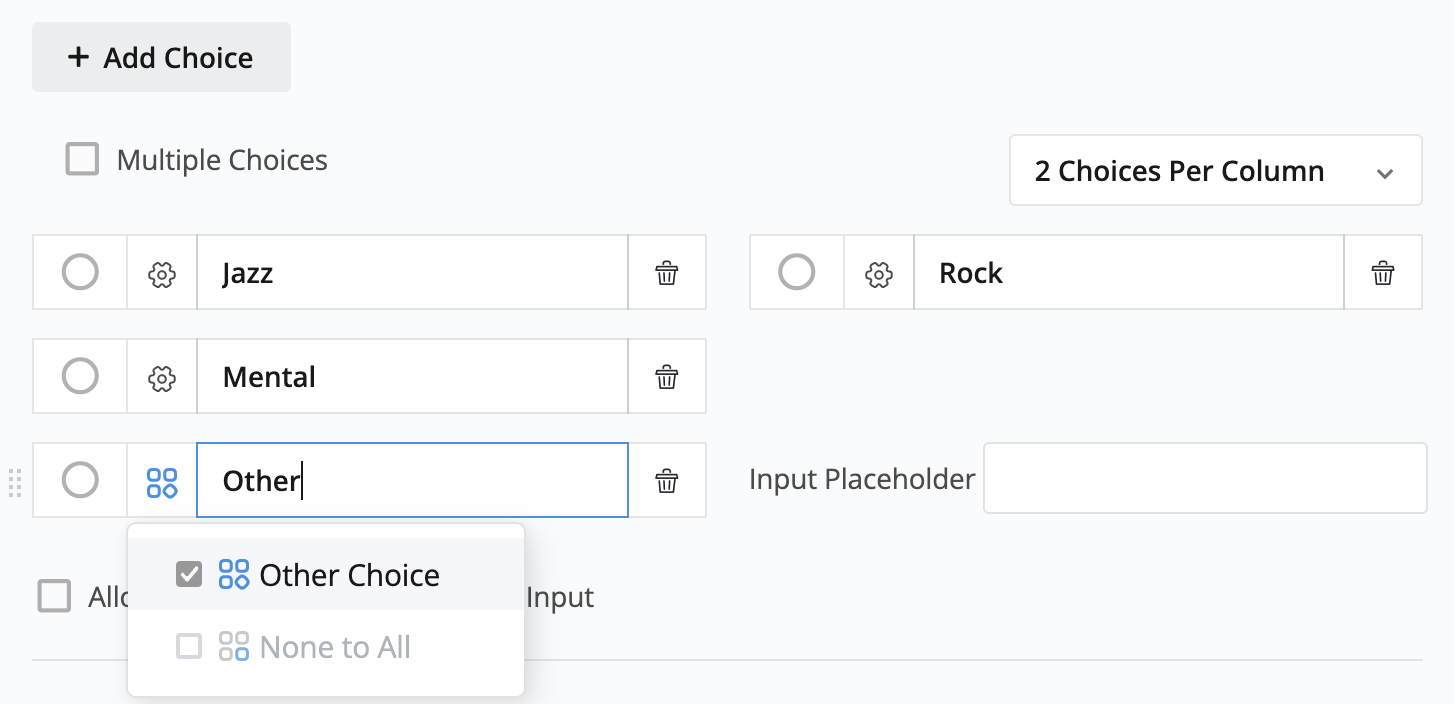
Task: Delete the Other choice
Action: (x=667, y=481)
